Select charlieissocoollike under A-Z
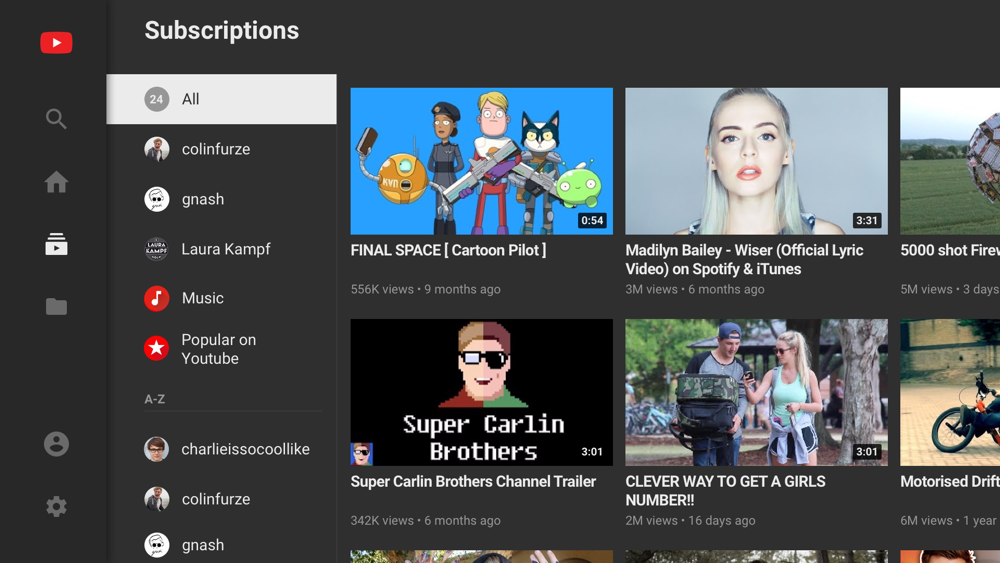The height and width of the screenshot is (563, 1000). click(221, 449)
